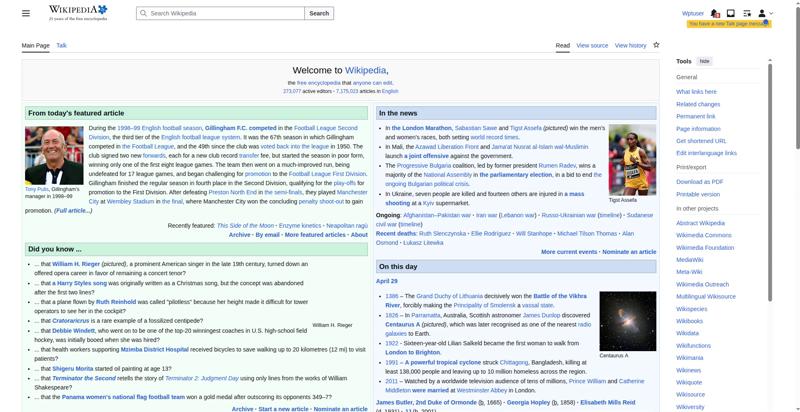The width and height of the screenshot is (800, 412).
Task: Open the Wptuser profile link
Action: click(692, 13)
